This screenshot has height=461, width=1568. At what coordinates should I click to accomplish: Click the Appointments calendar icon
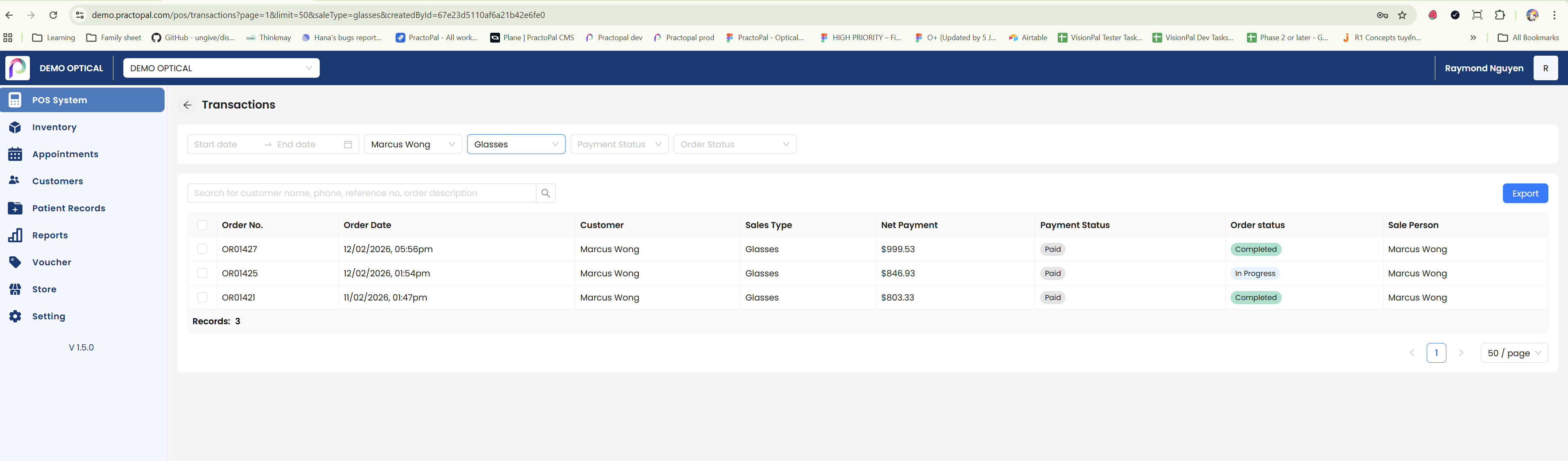15,154
